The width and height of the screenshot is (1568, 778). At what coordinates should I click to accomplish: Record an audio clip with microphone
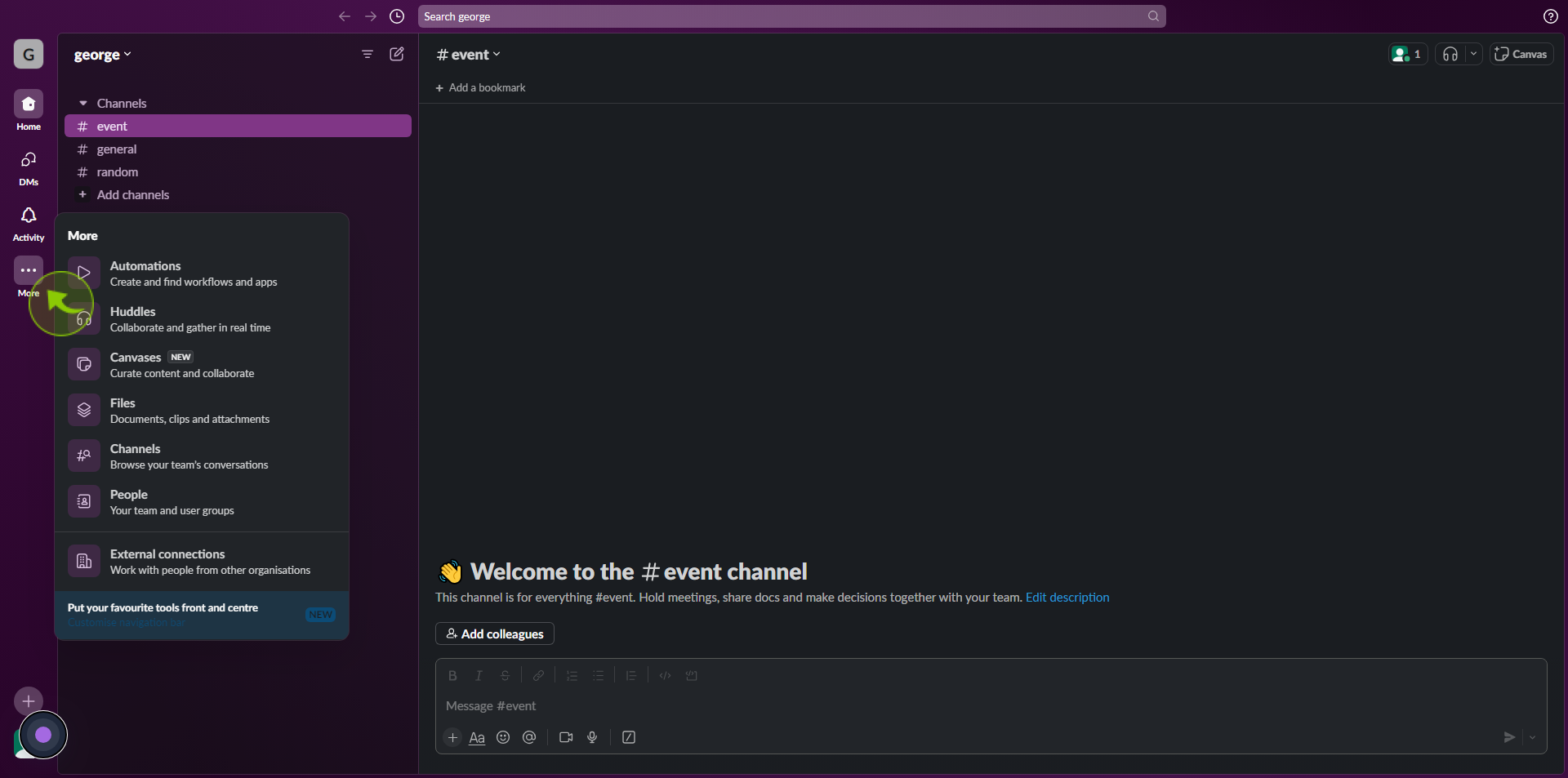pos(592,737)
